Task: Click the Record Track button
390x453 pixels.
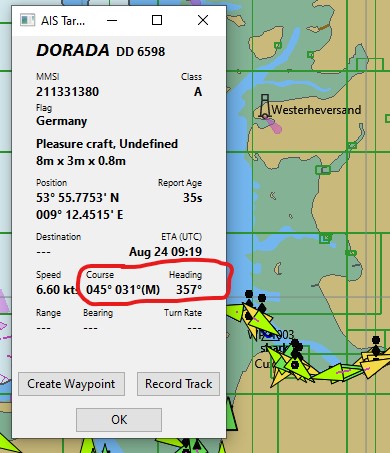Action: (x=178, y=384)
